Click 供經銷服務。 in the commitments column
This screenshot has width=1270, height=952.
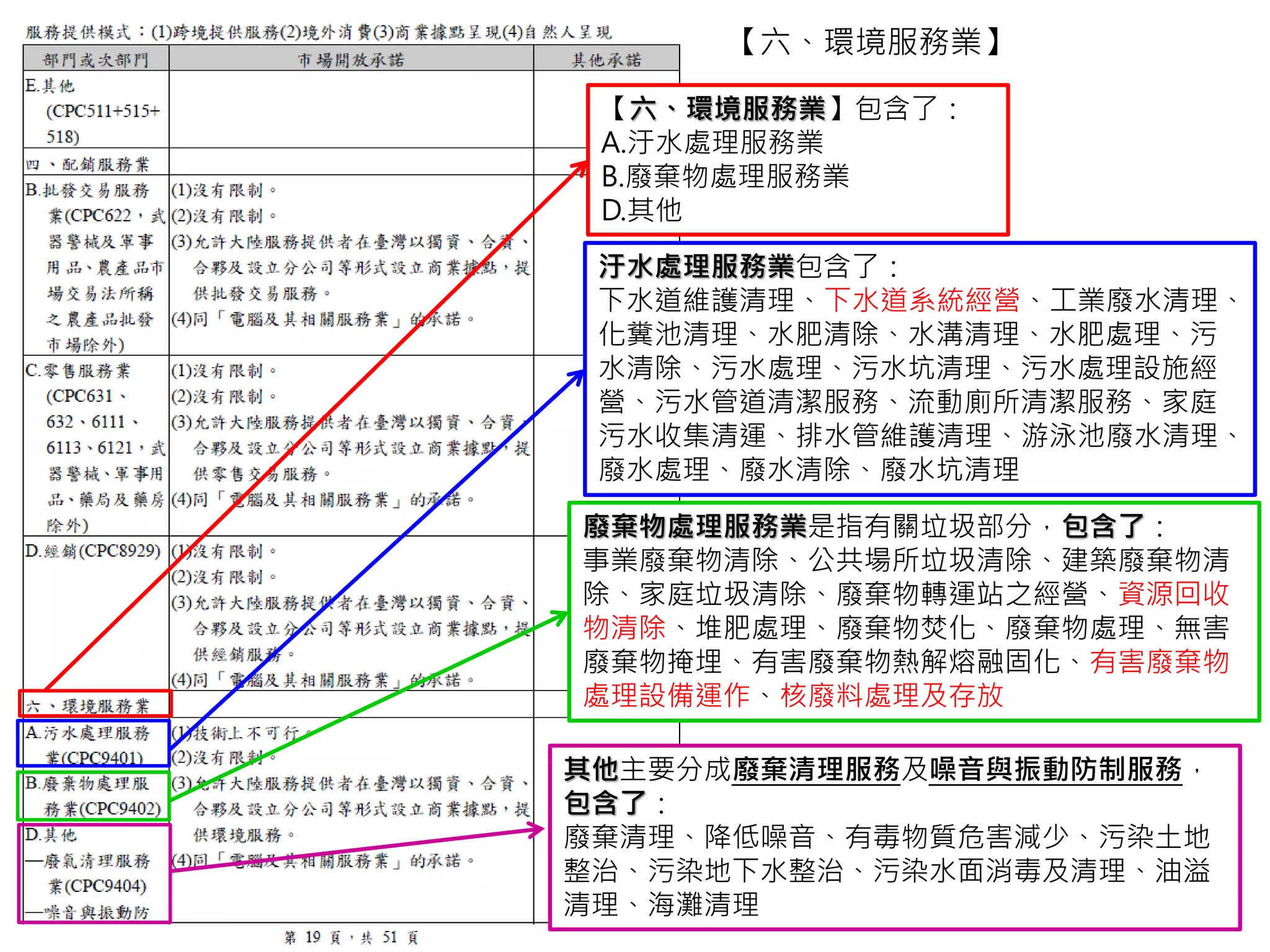(245, 654)
